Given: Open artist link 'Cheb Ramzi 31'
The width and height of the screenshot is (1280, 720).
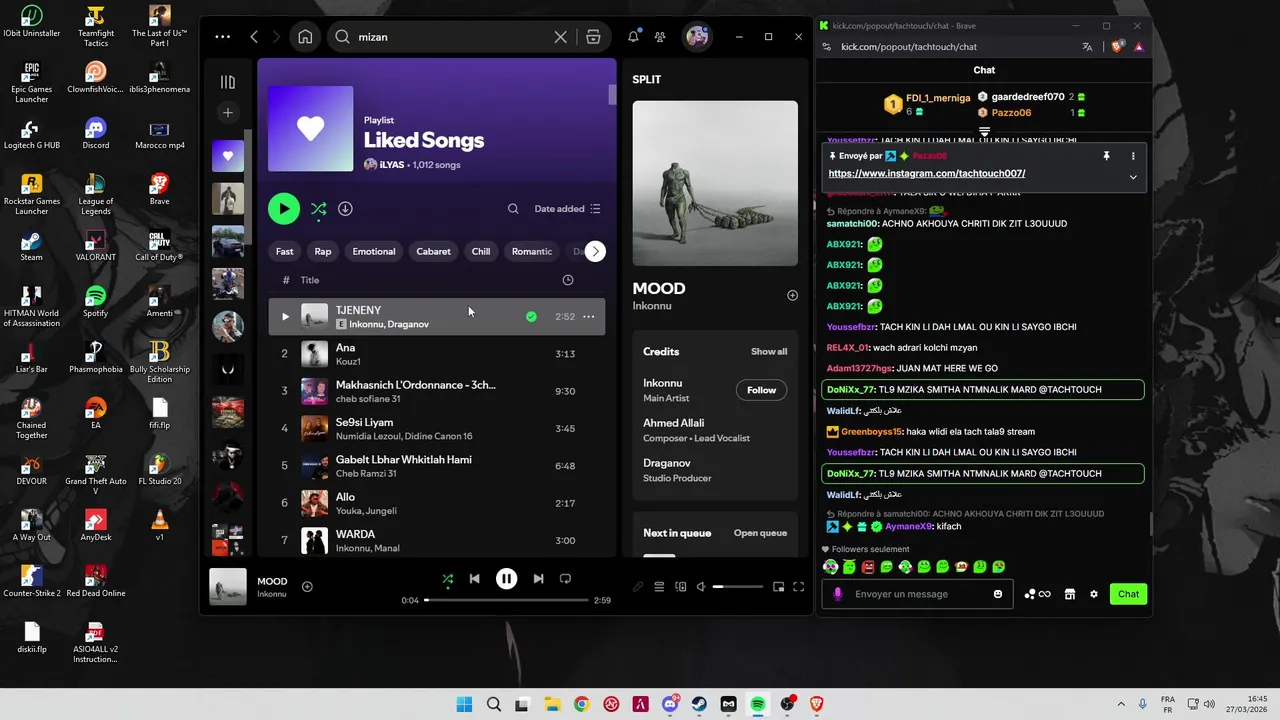Looking at the screenshot, I should click(x=366, y=474).
